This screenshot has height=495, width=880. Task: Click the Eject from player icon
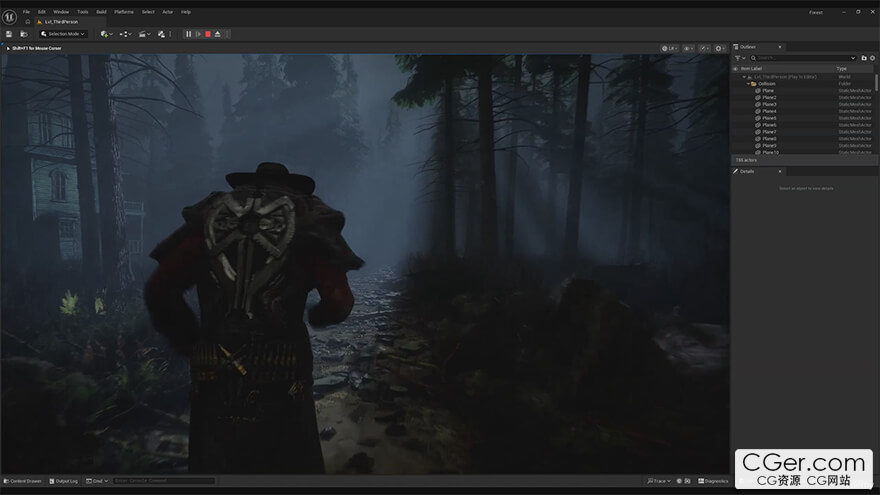pyautogui.click(x=218, y=34)
